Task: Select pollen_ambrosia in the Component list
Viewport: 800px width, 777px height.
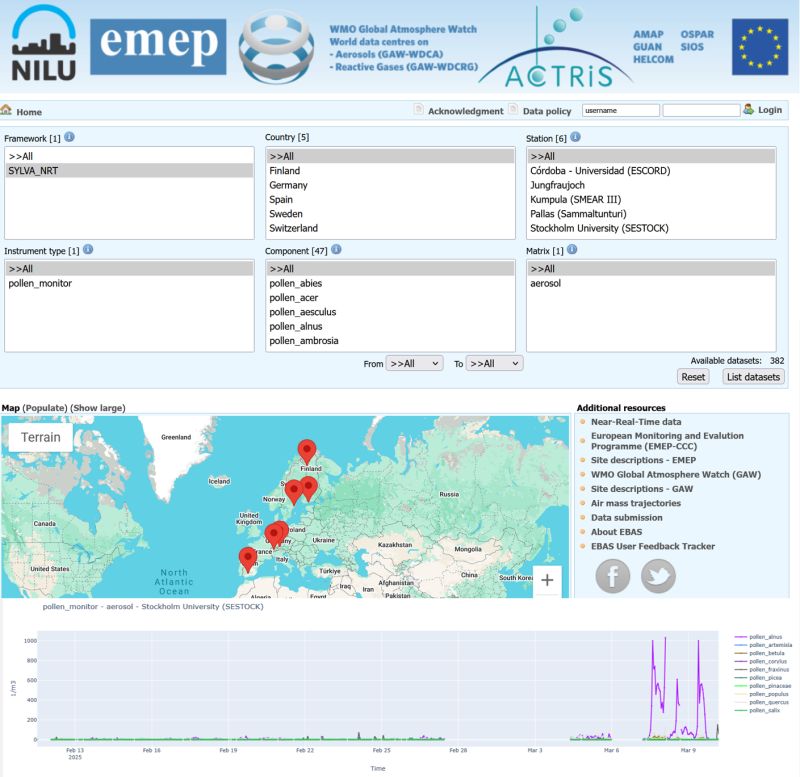Action: (x=390, y=340)
